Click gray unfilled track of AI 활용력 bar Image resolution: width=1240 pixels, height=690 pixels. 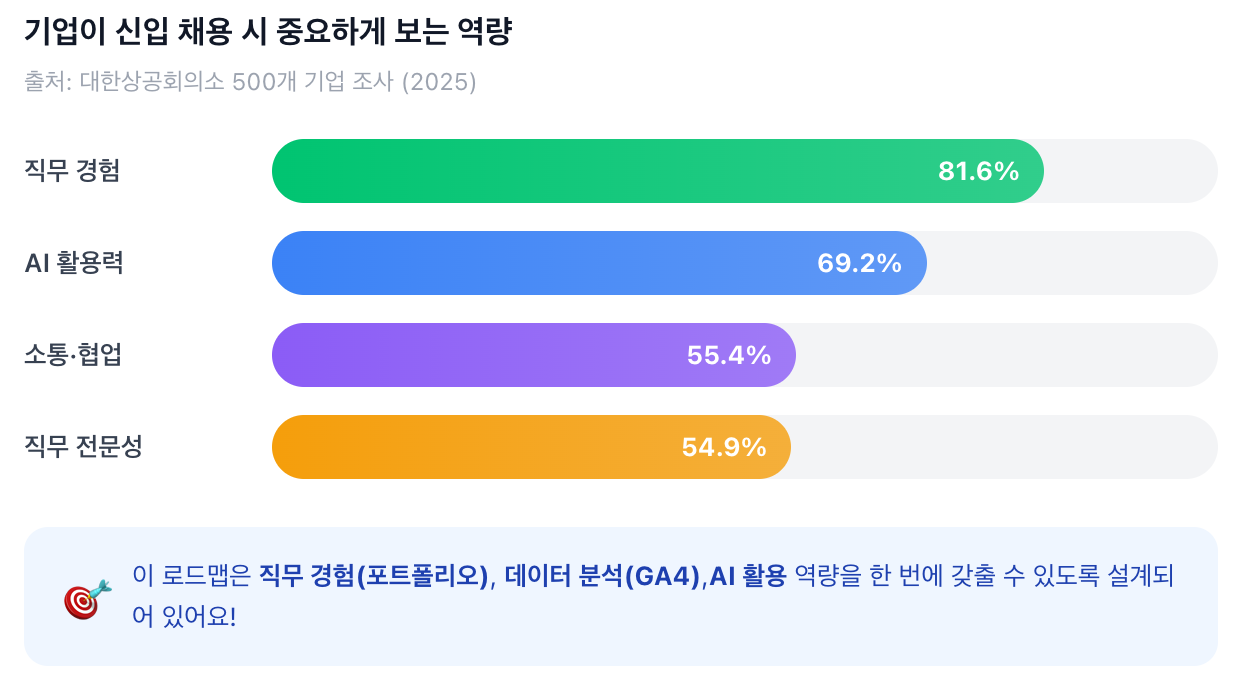click(x=1070, y=263)
